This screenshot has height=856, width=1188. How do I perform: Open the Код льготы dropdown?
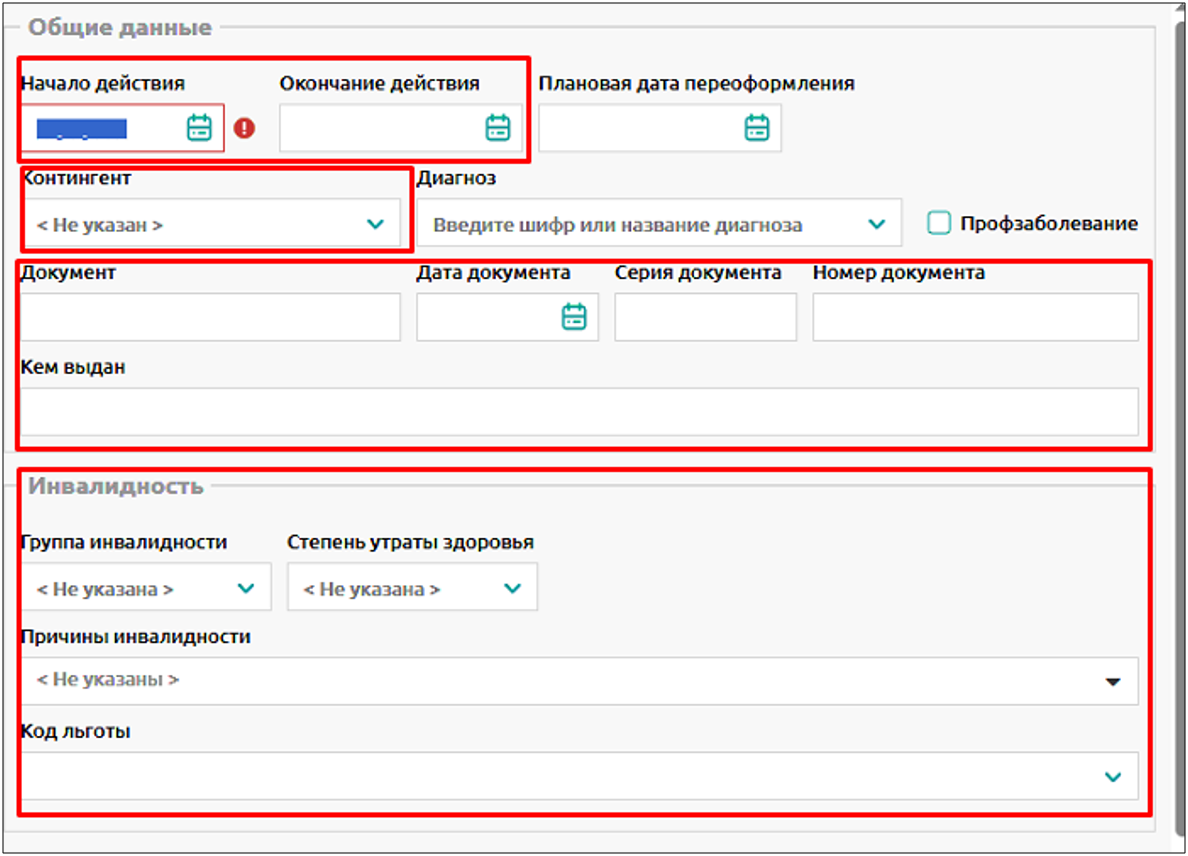point(1112,776)
